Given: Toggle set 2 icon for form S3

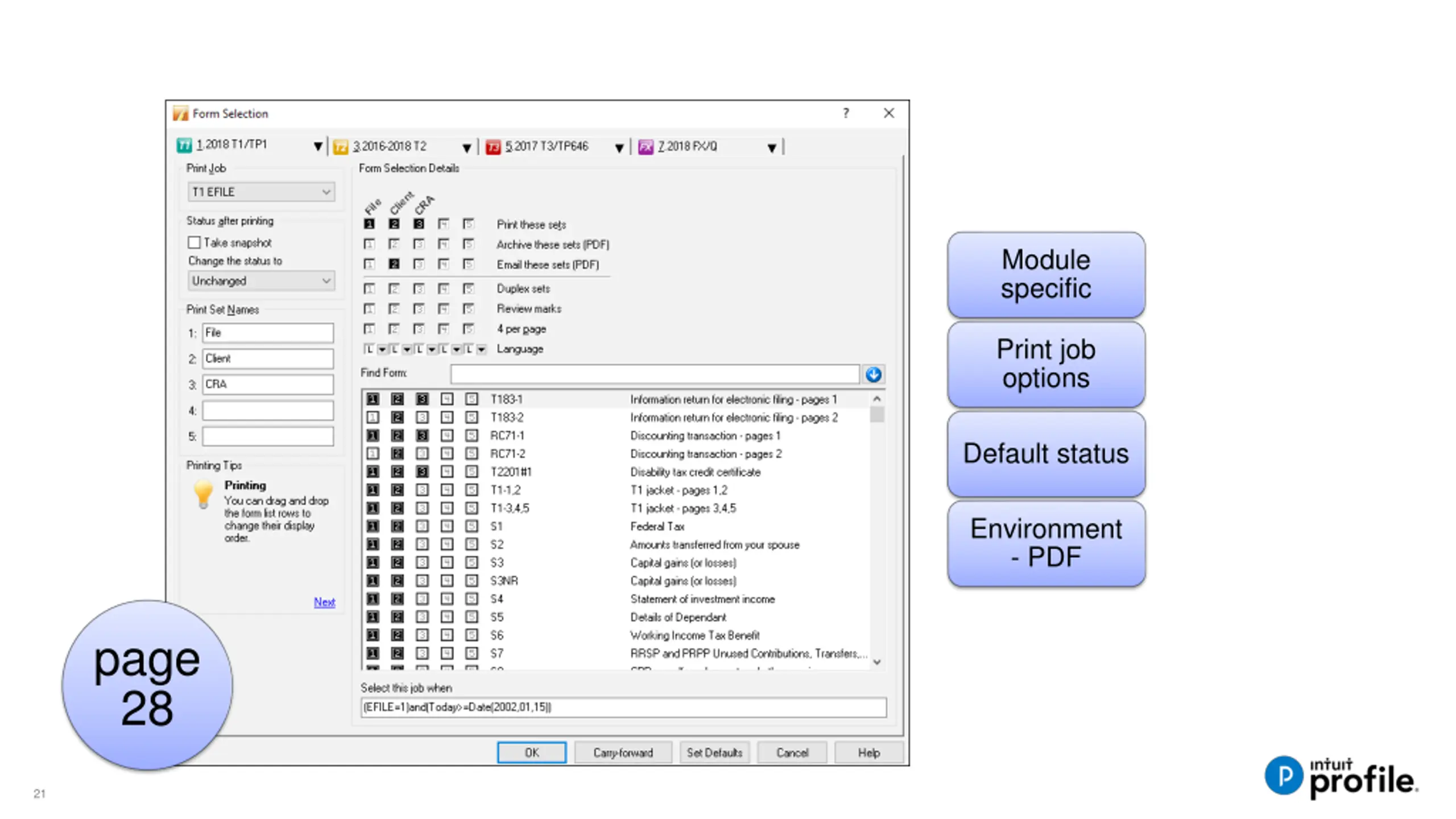Looking at the screenshot, I should [x=398, y=562].
